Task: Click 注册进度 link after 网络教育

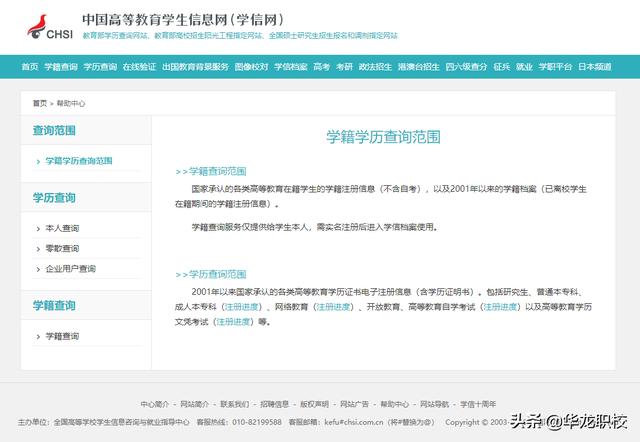Action: pos(333,307)
